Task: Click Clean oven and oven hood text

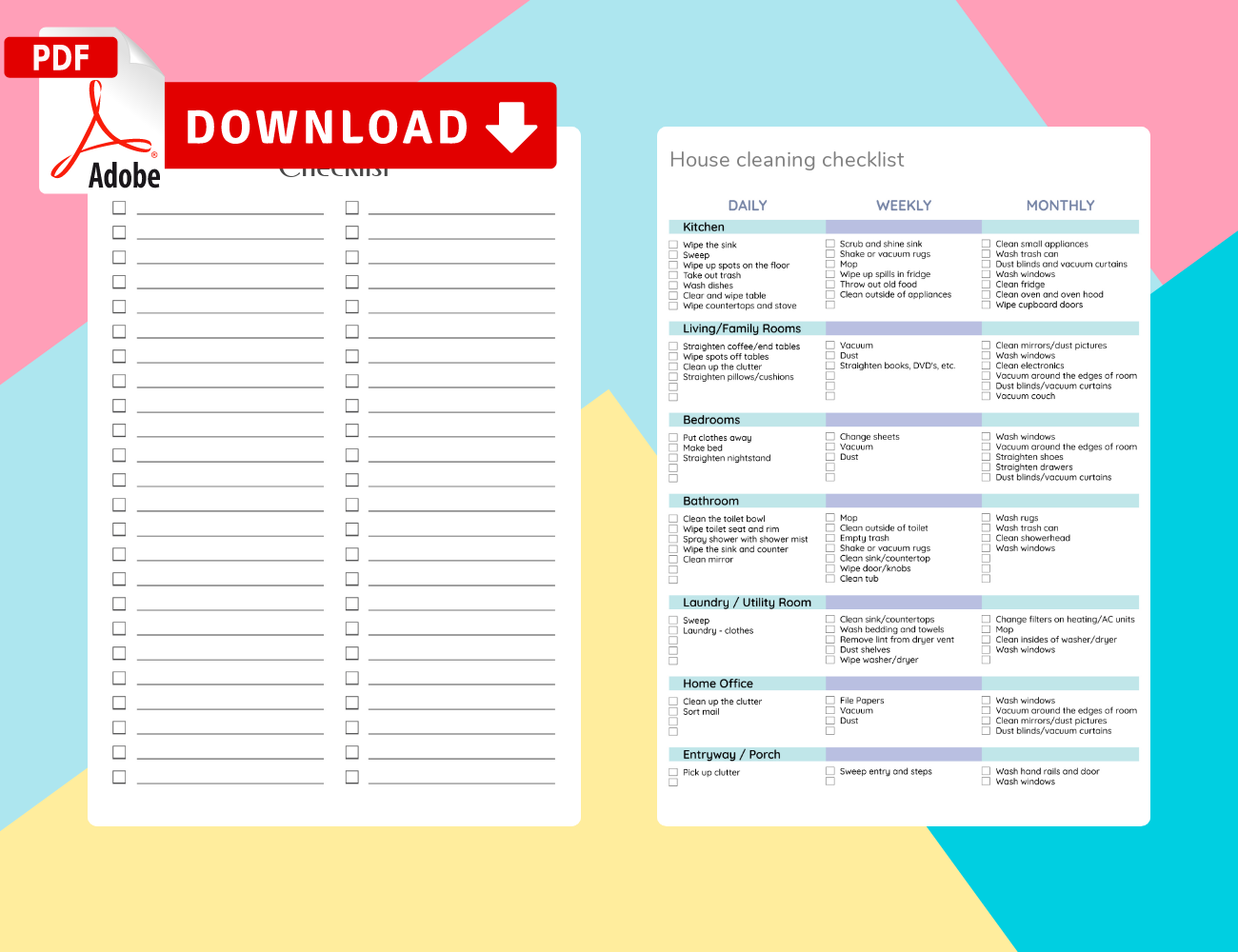Action: tap(1049, 295)
